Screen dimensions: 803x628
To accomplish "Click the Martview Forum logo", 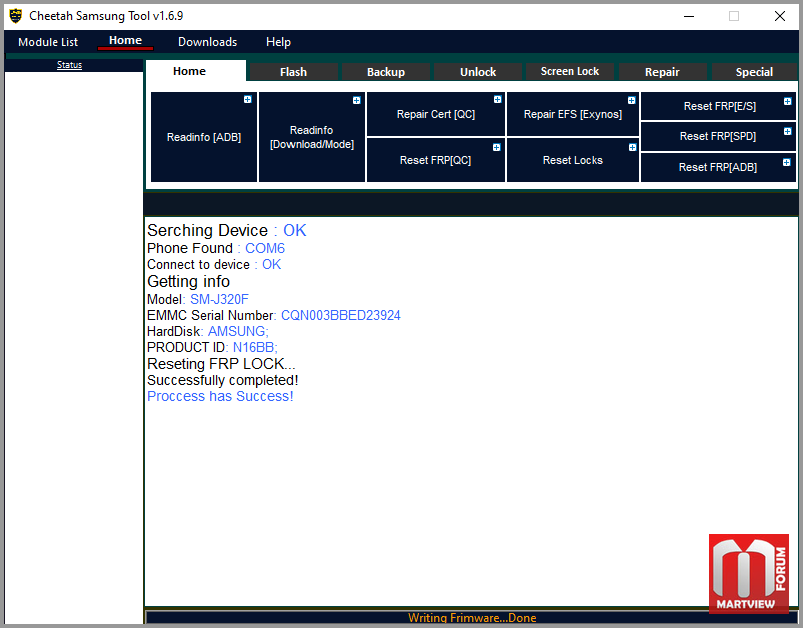I will click(749, 573).
